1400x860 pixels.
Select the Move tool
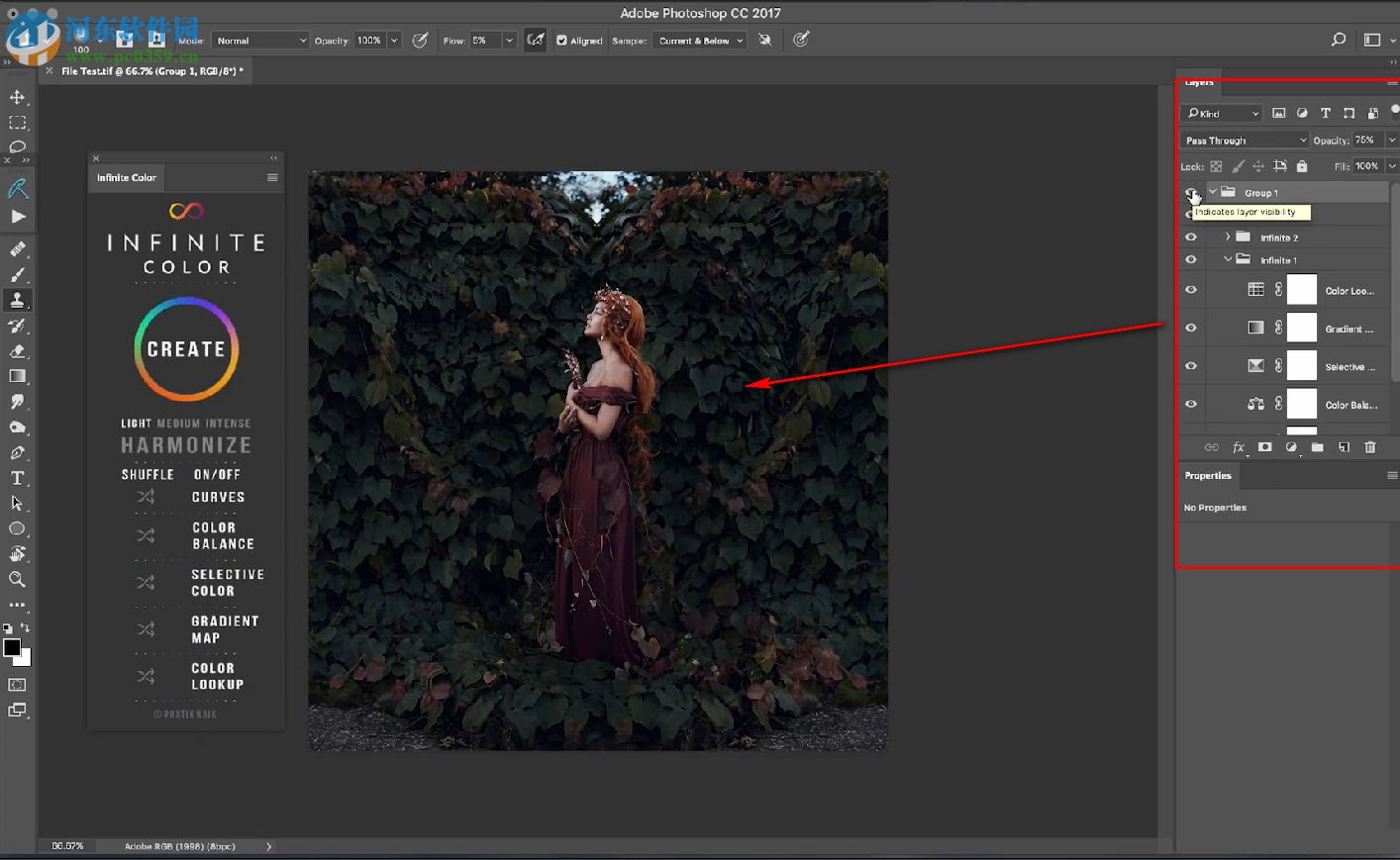pos(18,97)
